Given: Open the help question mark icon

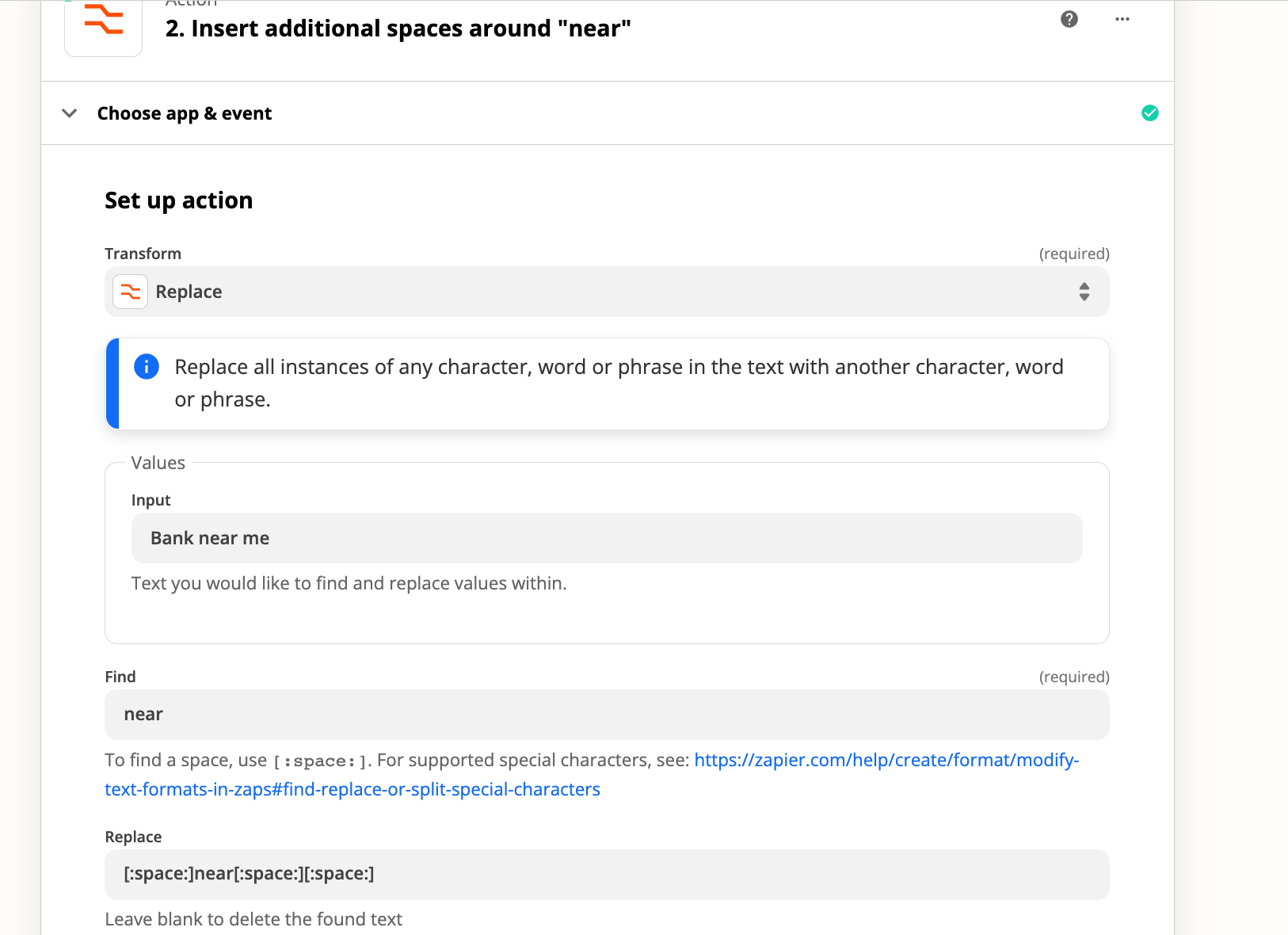Looking at the screenshot, I should click(x=1069, y=19).
